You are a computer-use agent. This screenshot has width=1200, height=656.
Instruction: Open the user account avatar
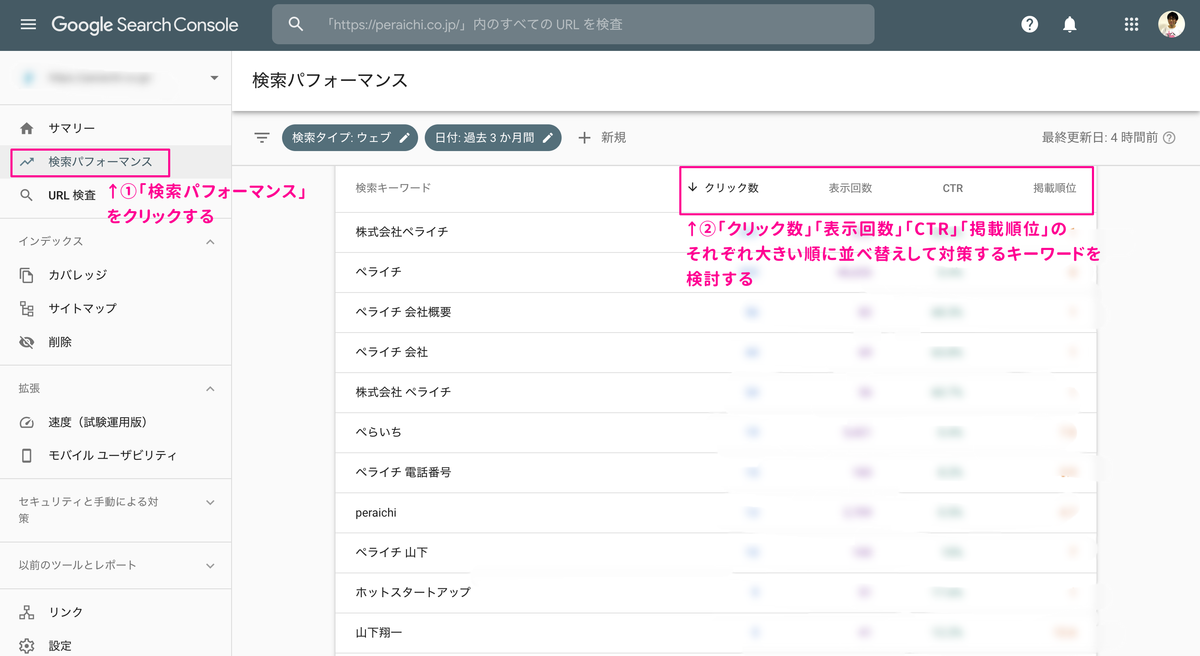(x=1171, y=24)
